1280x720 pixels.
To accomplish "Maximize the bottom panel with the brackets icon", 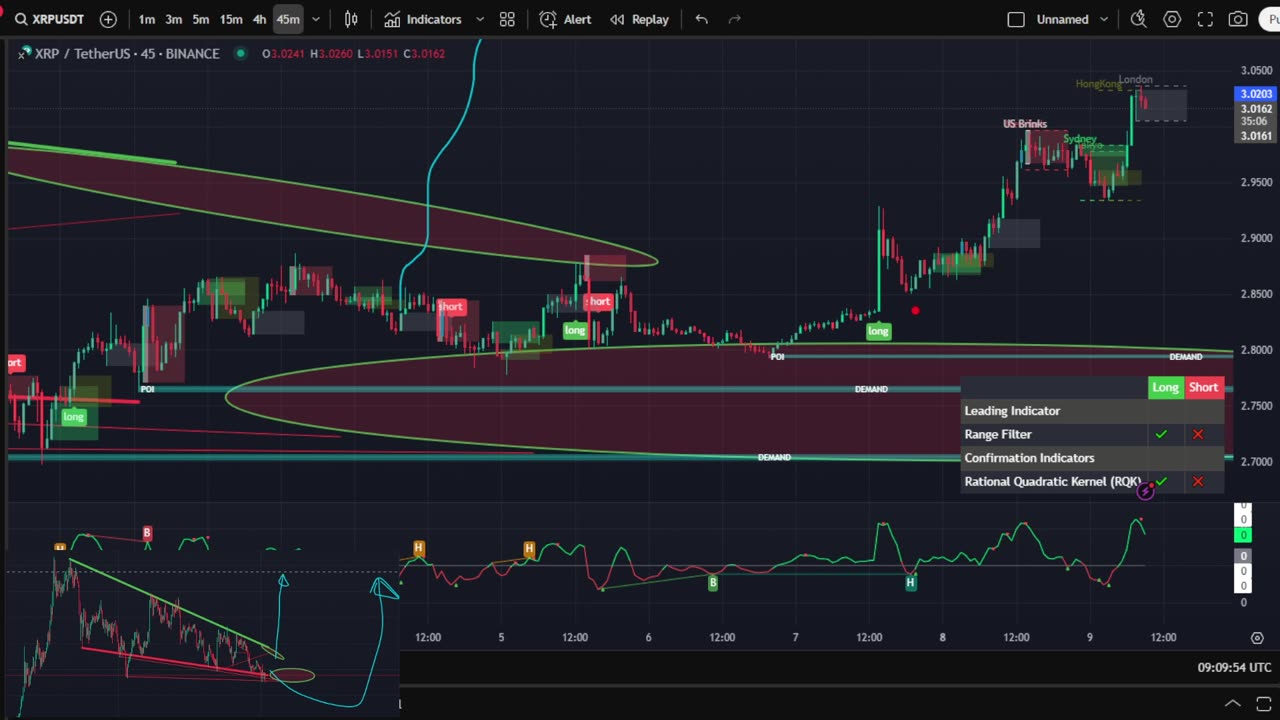I will click(1263, 704).
